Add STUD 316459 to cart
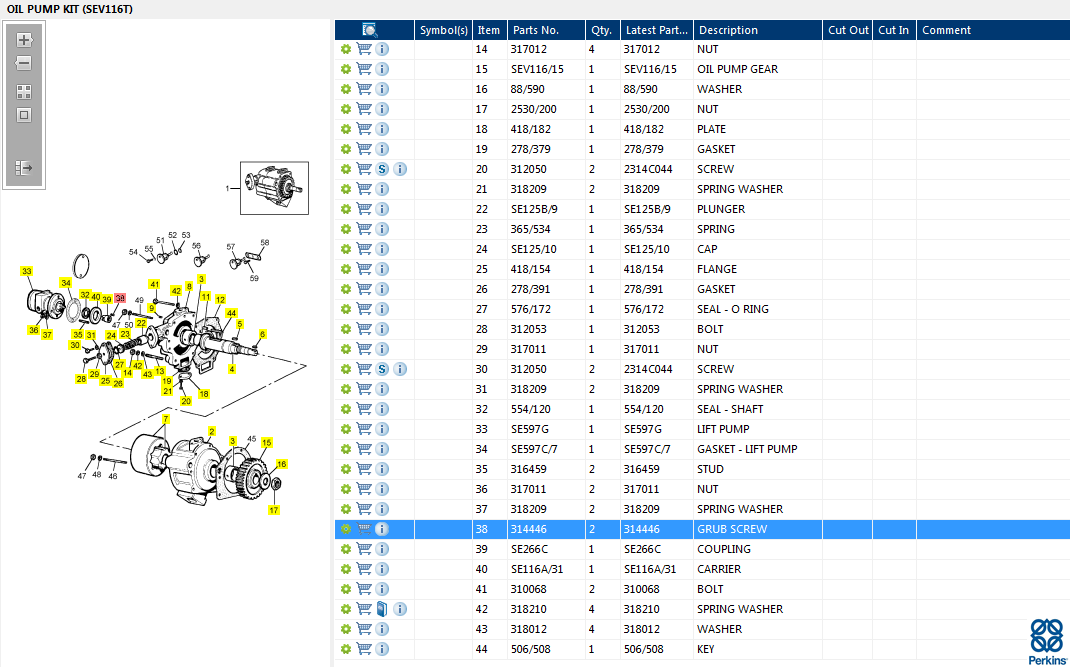The image size is (1070, 667). (x=364, y=469)
